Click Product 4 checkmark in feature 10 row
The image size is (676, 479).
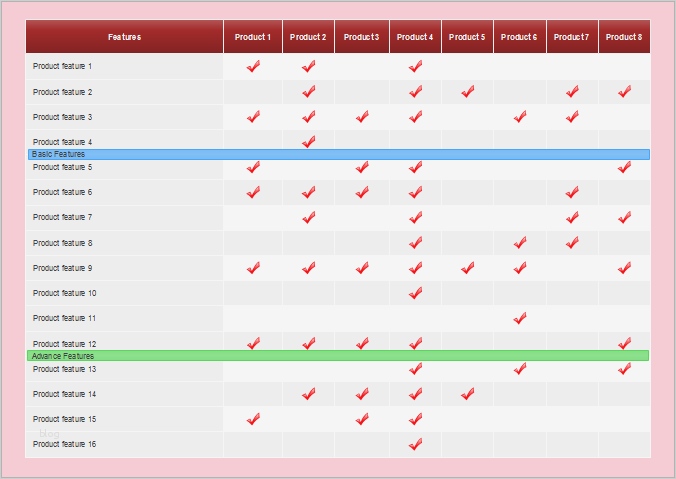click(x=415, y=293)
